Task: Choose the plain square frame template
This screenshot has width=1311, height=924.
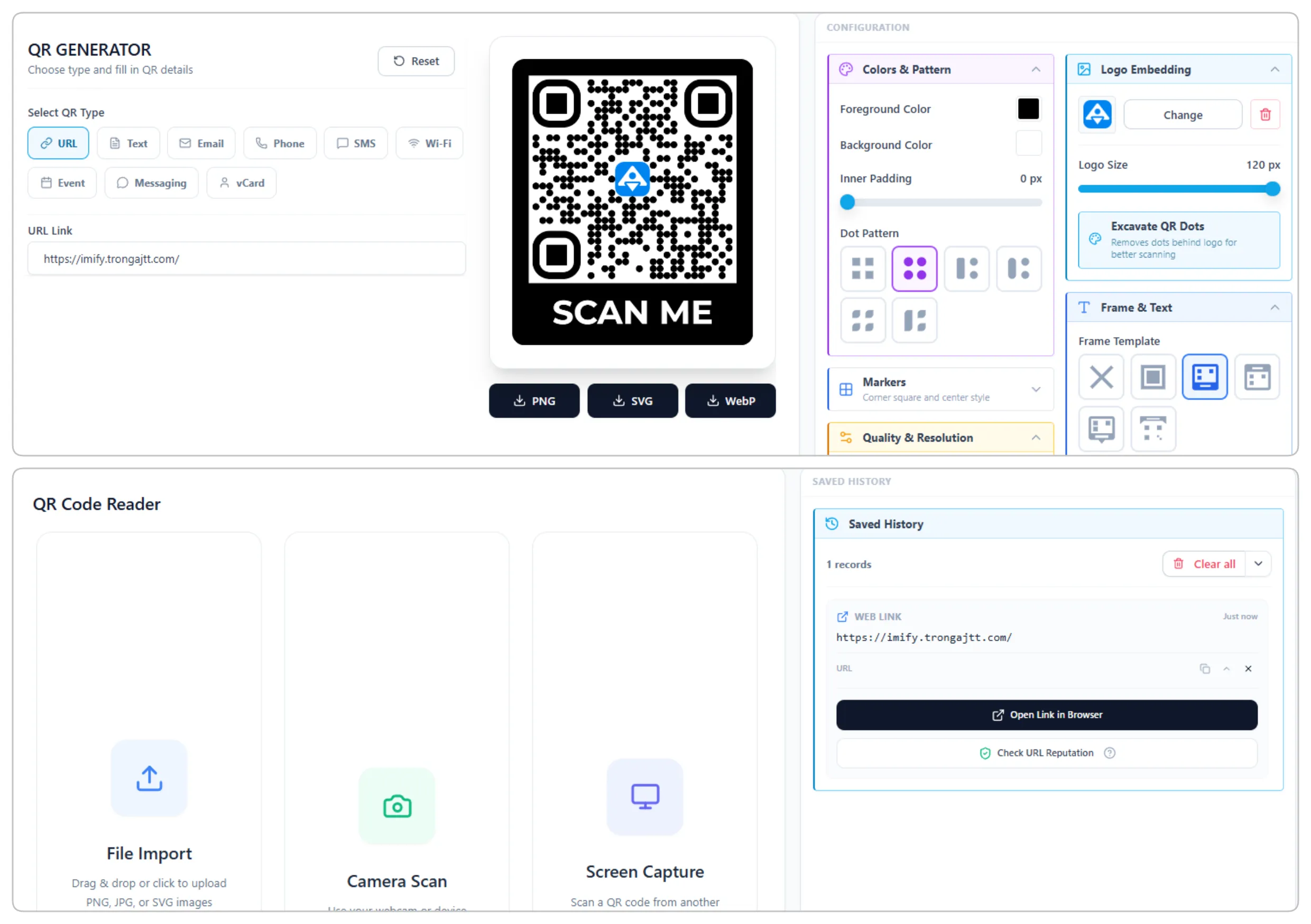Action: pos(1153,377)
